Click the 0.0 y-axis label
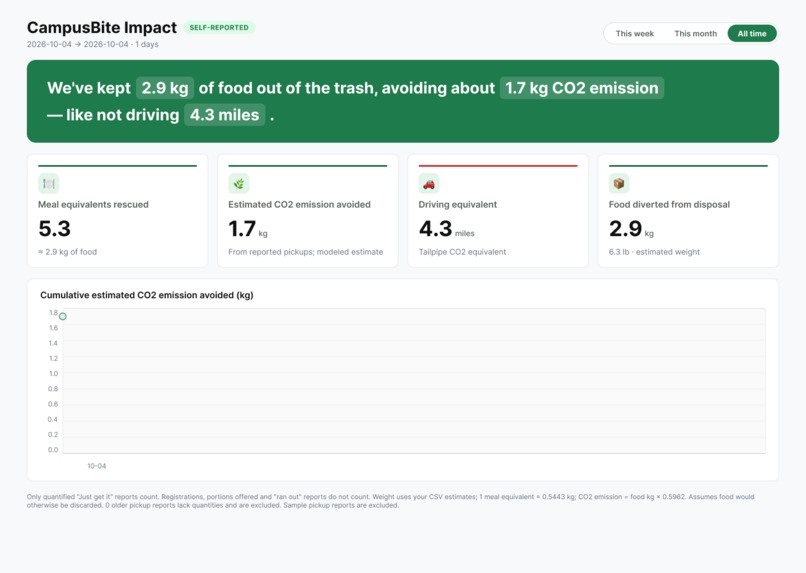806x573 pixels. tap(53, 450)
